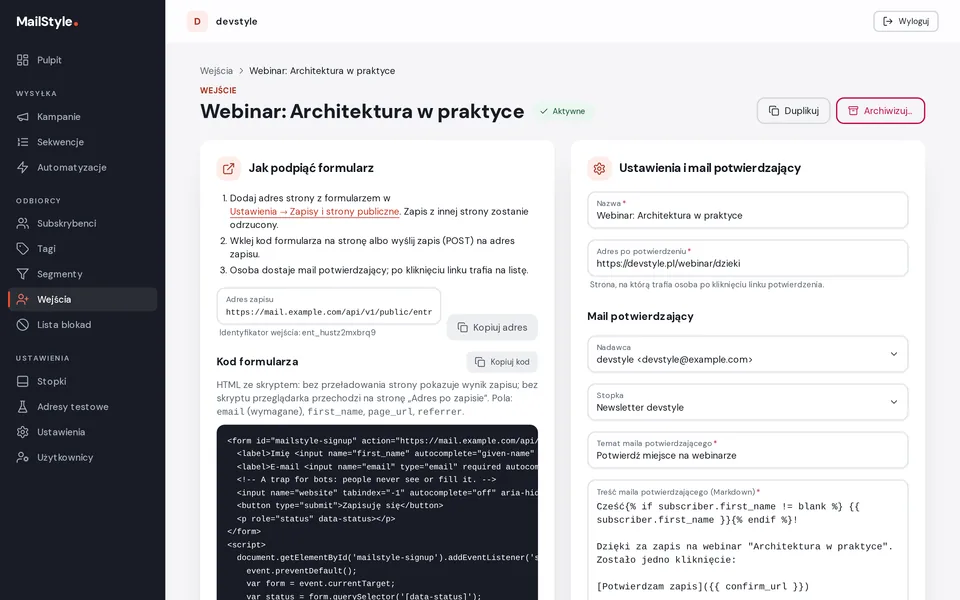Select Segmenty in the sidebar
Image resolution: width=960 pixels, height=600 pixels.
pos(83,274)
